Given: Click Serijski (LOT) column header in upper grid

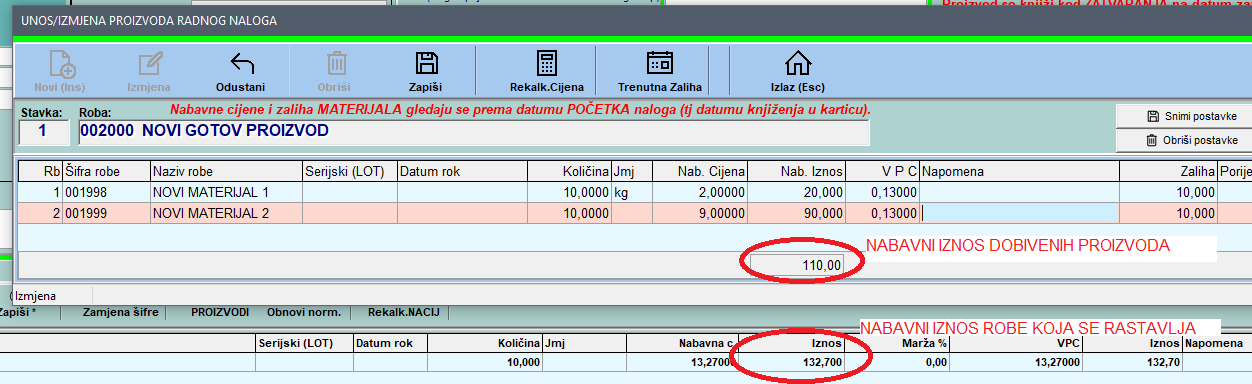Looking at the screenshot, I should 349,172.
